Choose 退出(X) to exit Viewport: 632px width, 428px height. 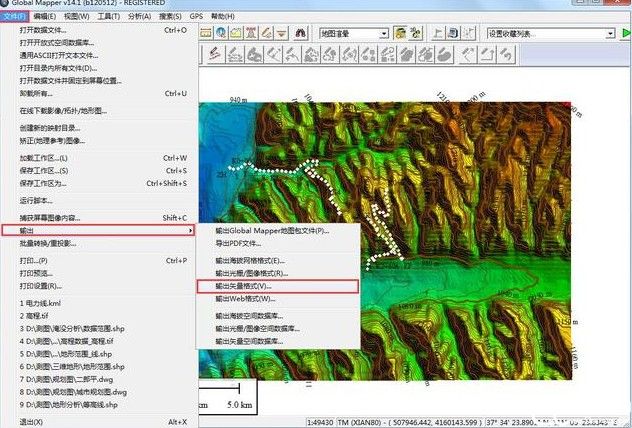pyautogui.click(x=99, y=422)
